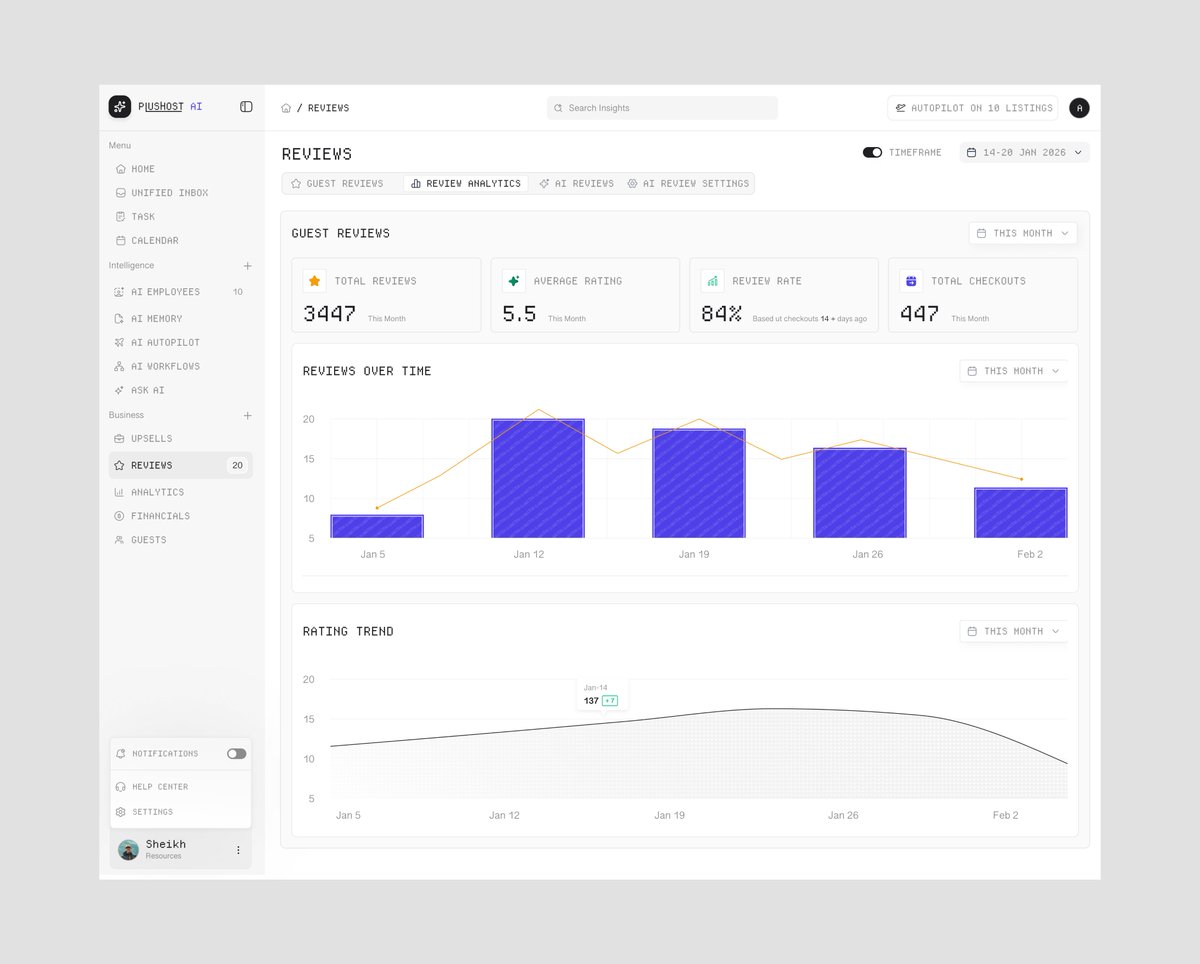
Task: Click the Total Checkouts calendar icon
Action: click(x=911, y=281)
